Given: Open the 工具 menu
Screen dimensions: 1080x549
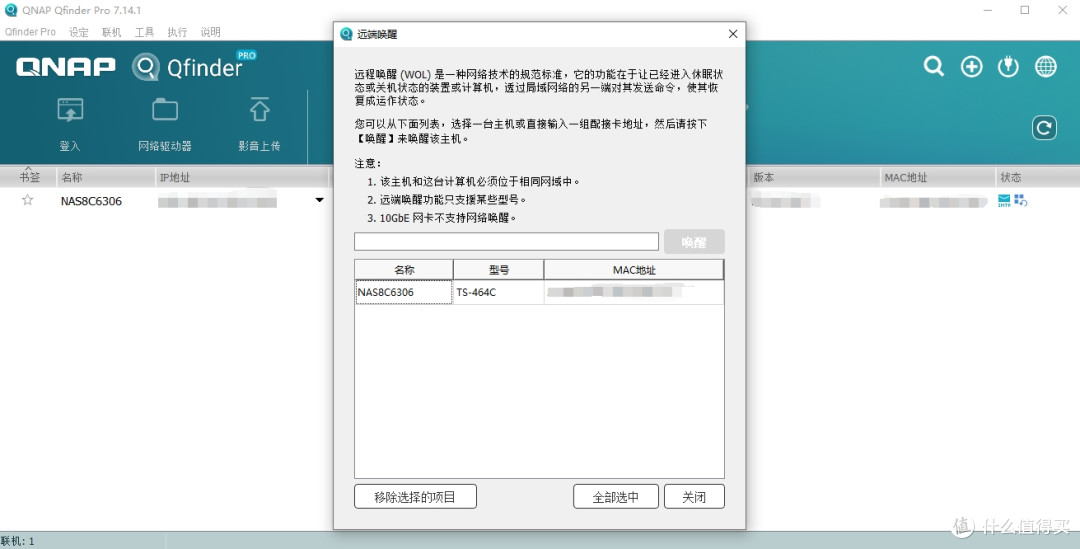Looking at the screenshot, I should 145,32.
